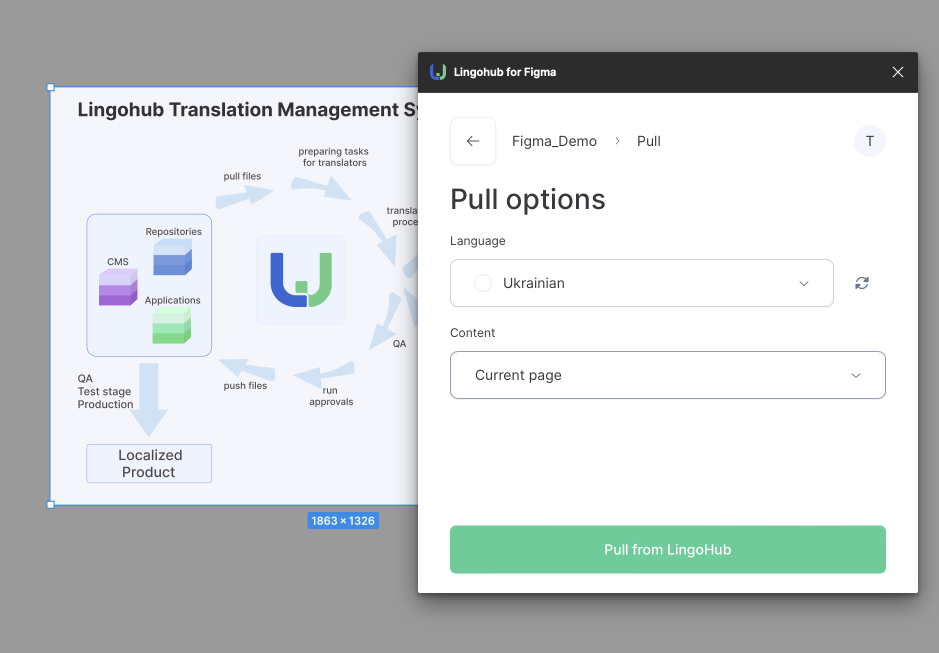Click the Pull breadcrumb label

click(649, 141)
